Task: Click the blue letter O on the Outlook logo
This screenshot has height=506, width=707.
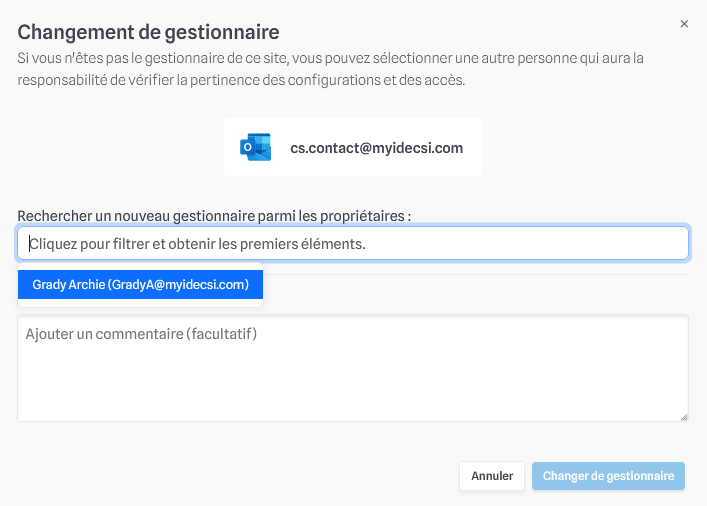Action: click(x=247, y=147)
